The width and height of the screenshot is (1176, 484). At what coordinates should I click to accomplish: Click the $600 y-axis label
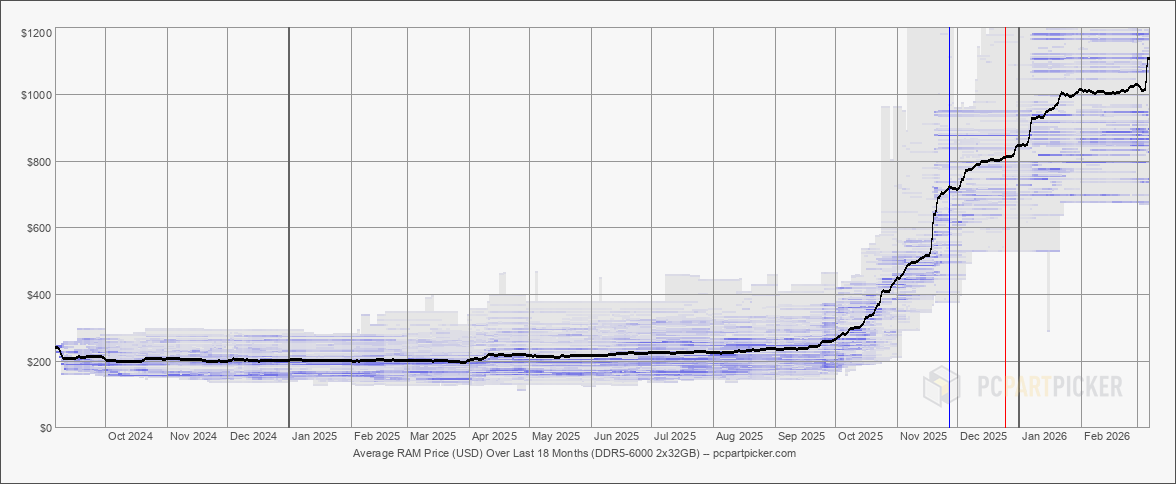pyautogui.click(x=39, y=228)
